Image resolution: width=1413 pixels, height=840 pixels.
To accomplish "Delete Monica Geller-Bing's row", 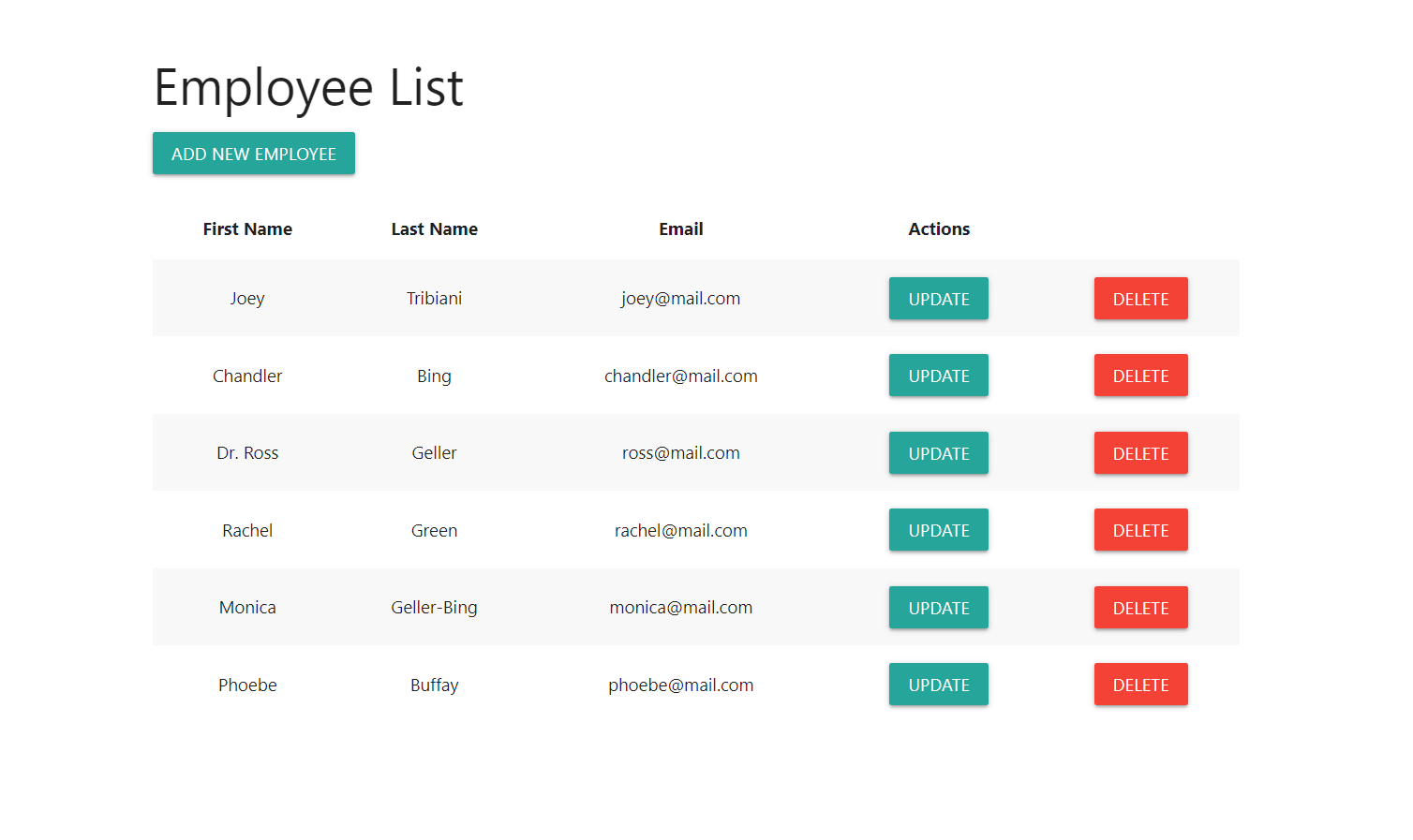I will click(x=1140, y=607).
